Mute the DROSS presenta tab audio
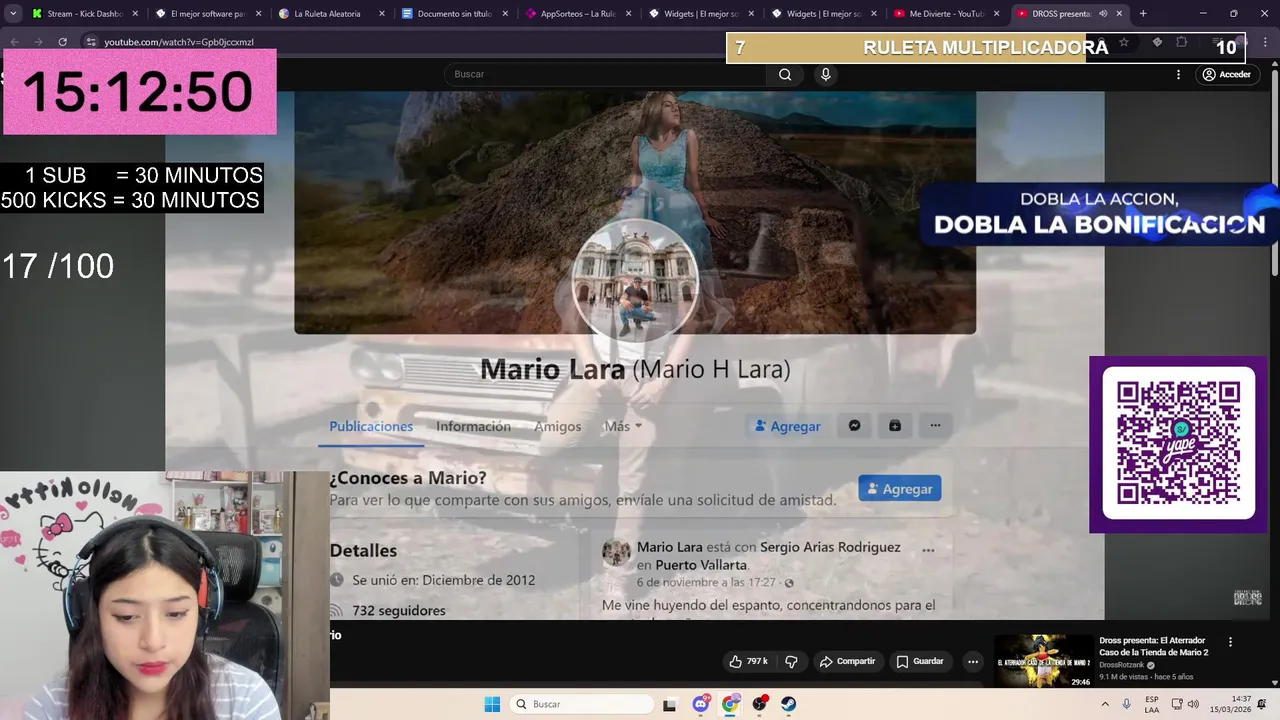This screenshot has width=1280, height=720. tap(1103, 14)
